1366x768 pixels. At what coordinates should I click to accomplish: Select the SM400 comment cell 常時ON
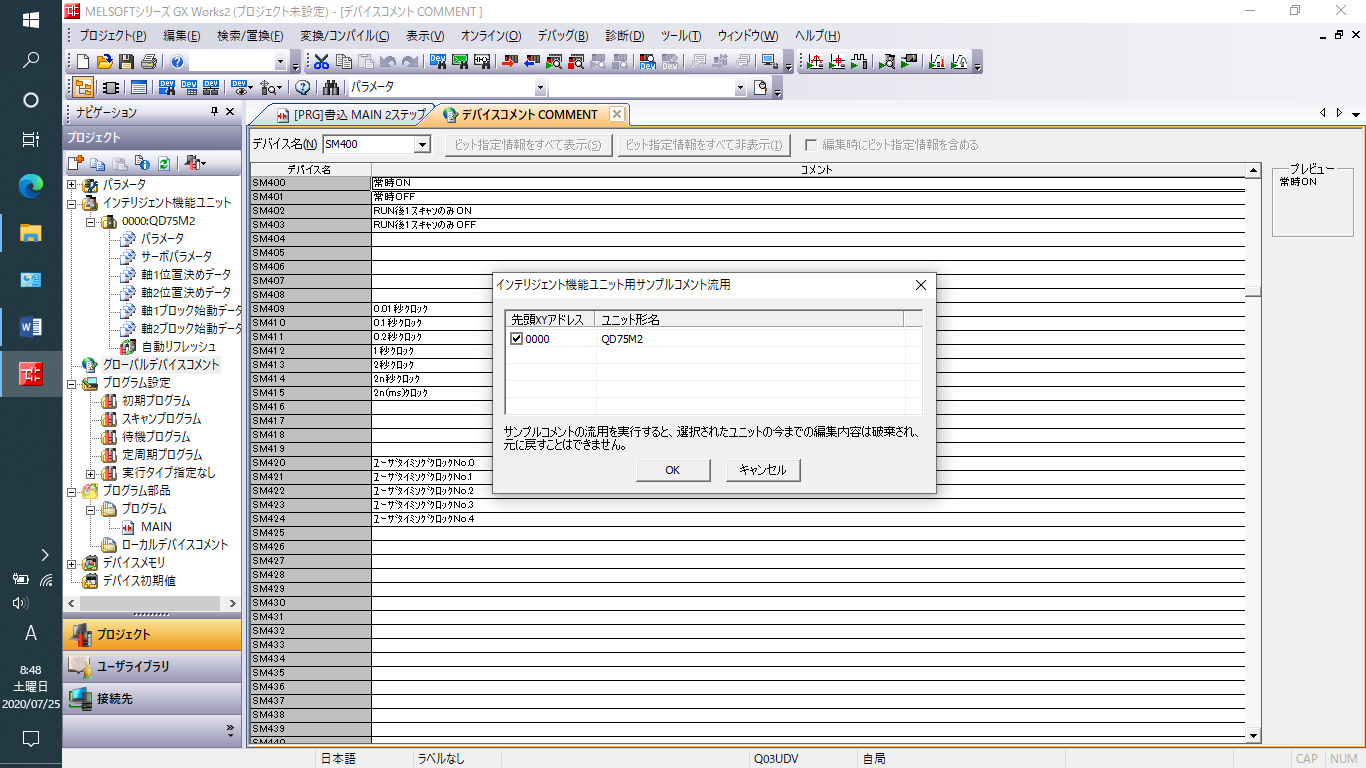(808, 183)
